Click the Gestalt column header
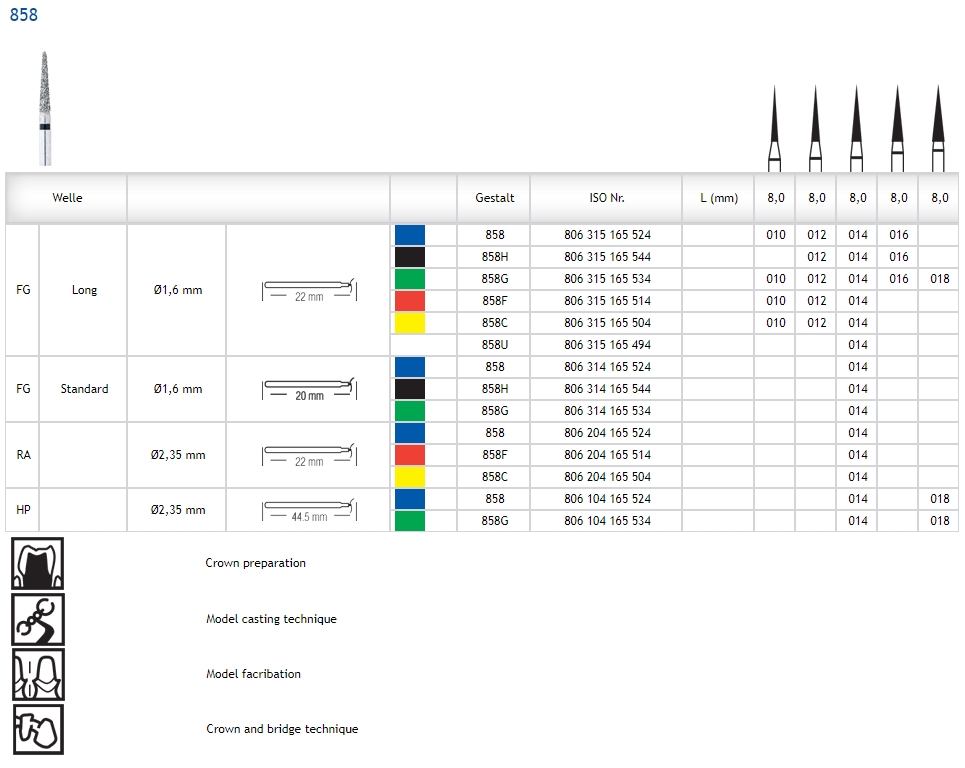Viewport: 965px width, 768px height. pyautogui.click(x=493, y=198)
